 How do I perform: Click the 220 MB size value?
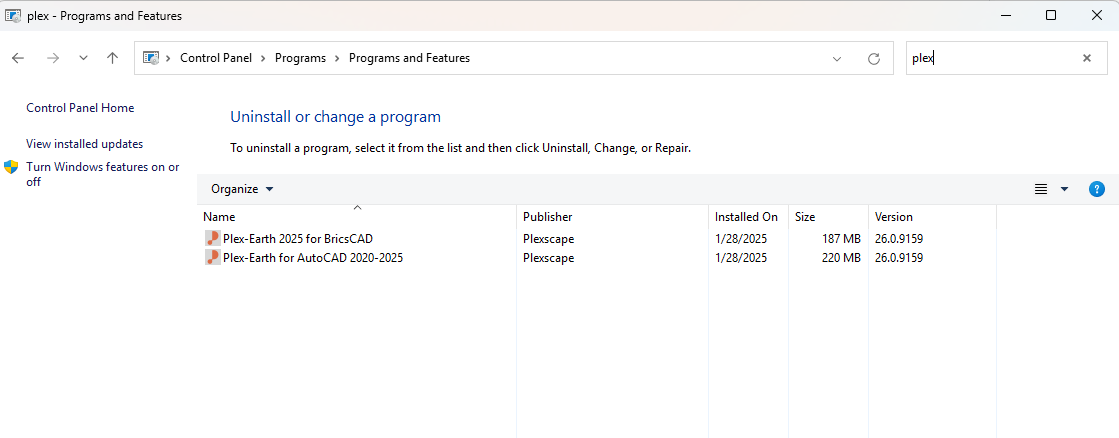841,258
